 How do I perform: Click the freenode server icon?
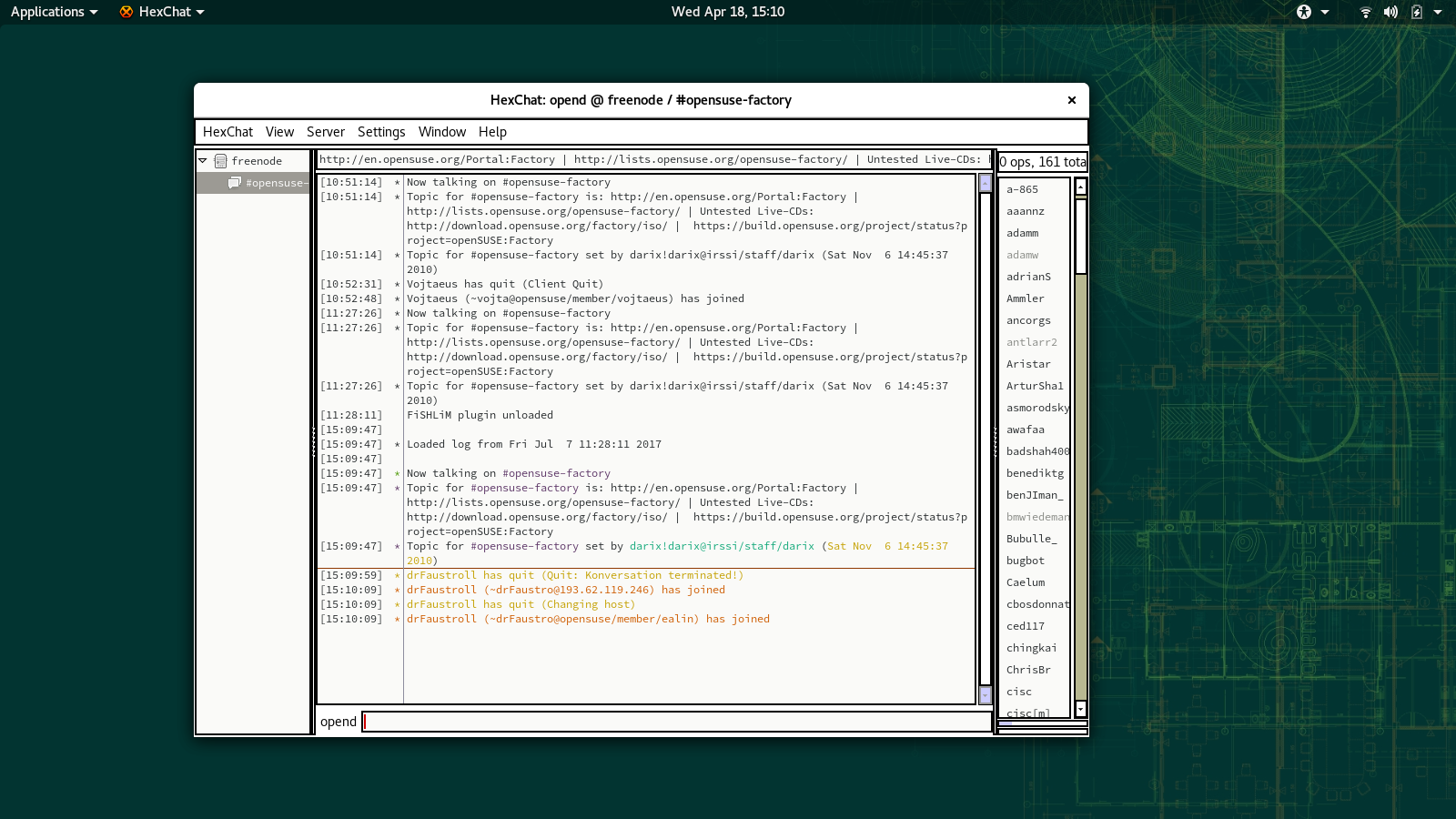point(220,161)
